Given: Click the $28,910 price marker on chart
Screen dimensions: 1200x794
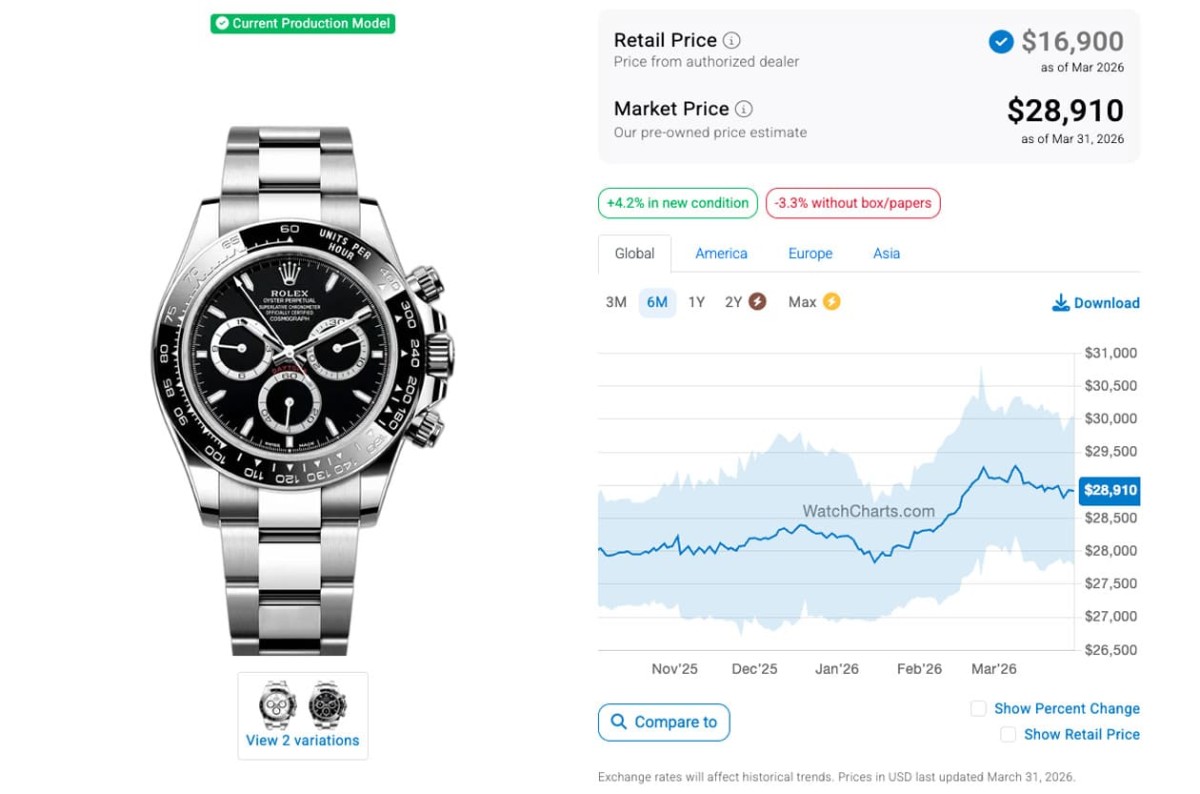Looking at the screenshot, I should [x=1109, y=490].
